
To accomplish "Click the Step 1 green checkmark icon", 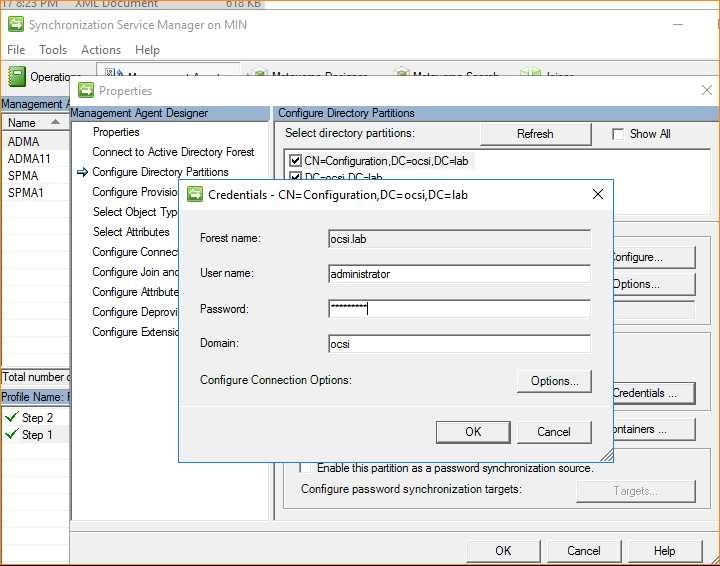I will (x=11, y=434).
